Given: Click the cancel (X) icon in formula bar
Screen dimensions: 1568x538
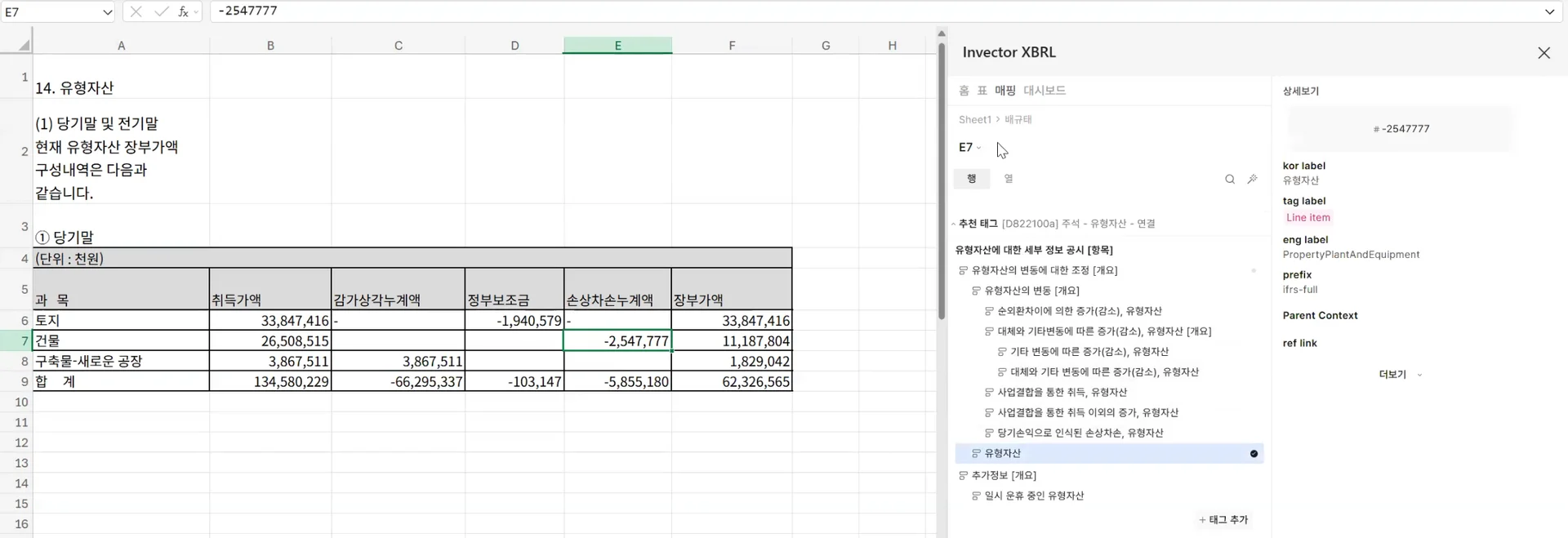Looking at the screenshot, I should point(136,11).
